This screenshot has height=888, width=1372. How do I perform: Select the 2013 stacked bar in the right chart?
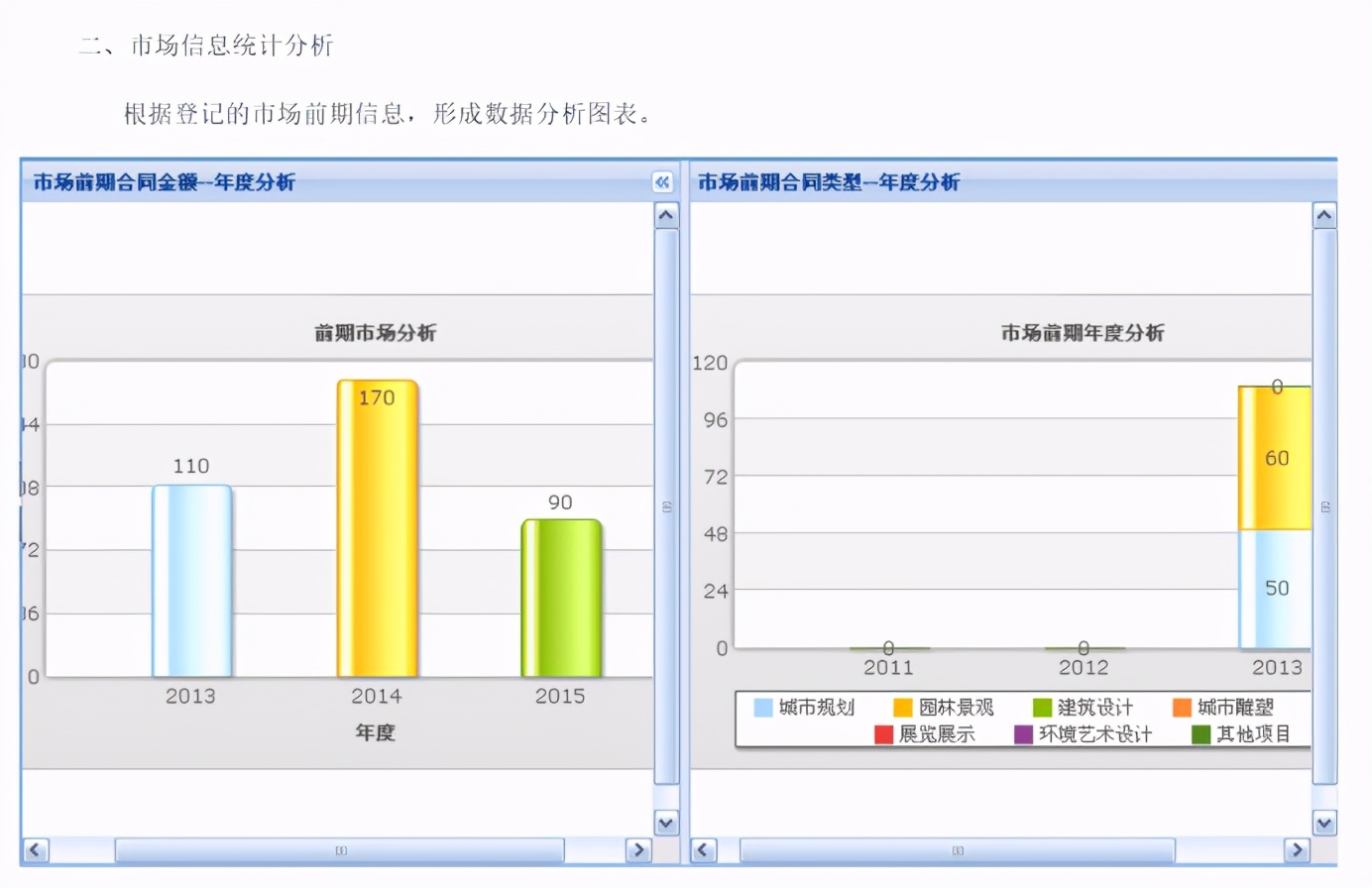[1275, 515]
